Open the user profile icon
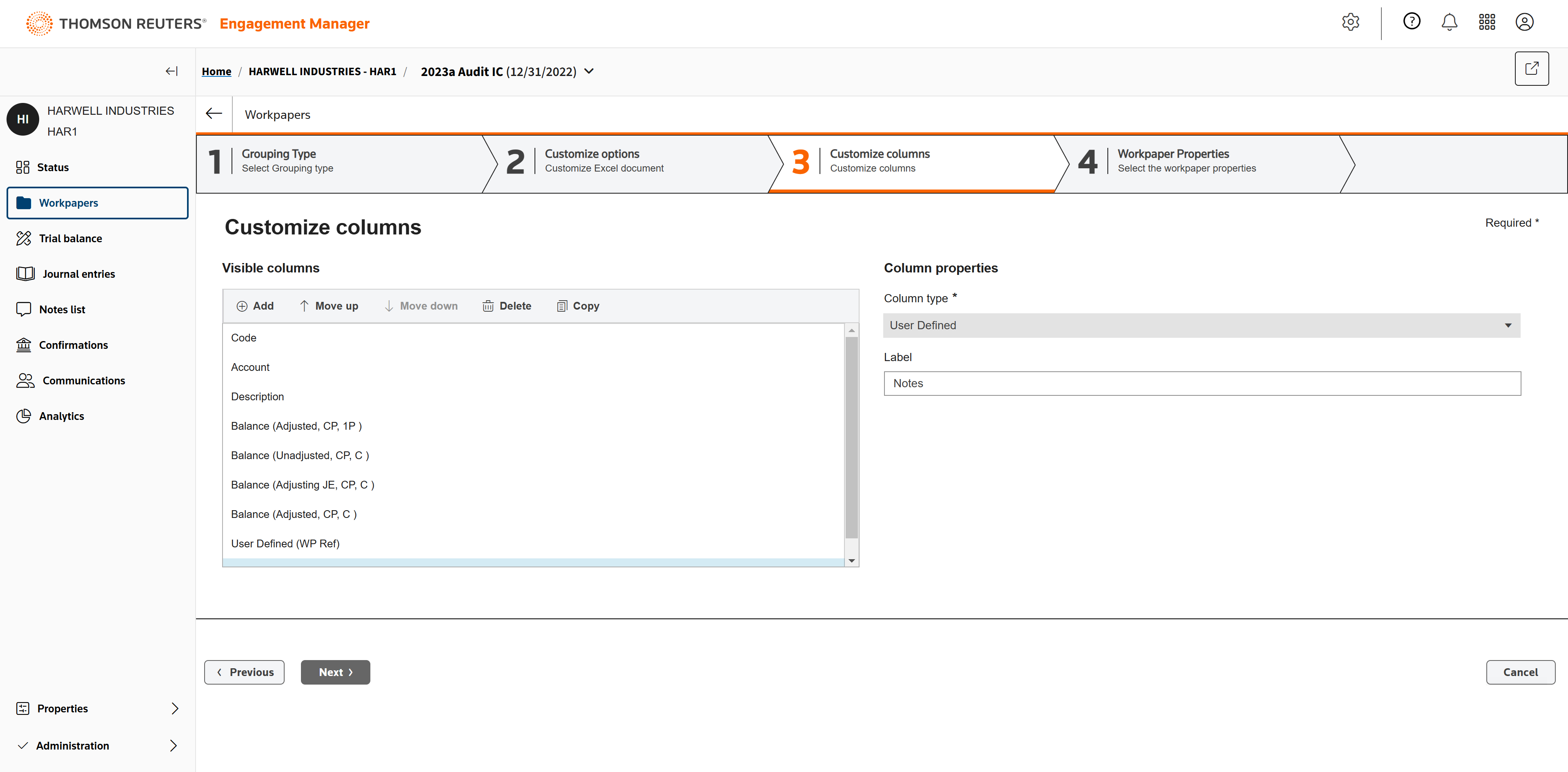This screenshot has height=772, width=1568. 1524,22
